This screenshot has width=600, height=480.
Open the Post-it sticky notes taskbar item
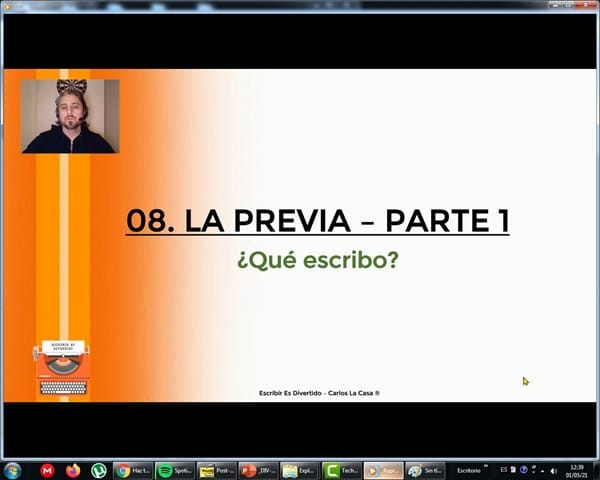click(217, 471)
